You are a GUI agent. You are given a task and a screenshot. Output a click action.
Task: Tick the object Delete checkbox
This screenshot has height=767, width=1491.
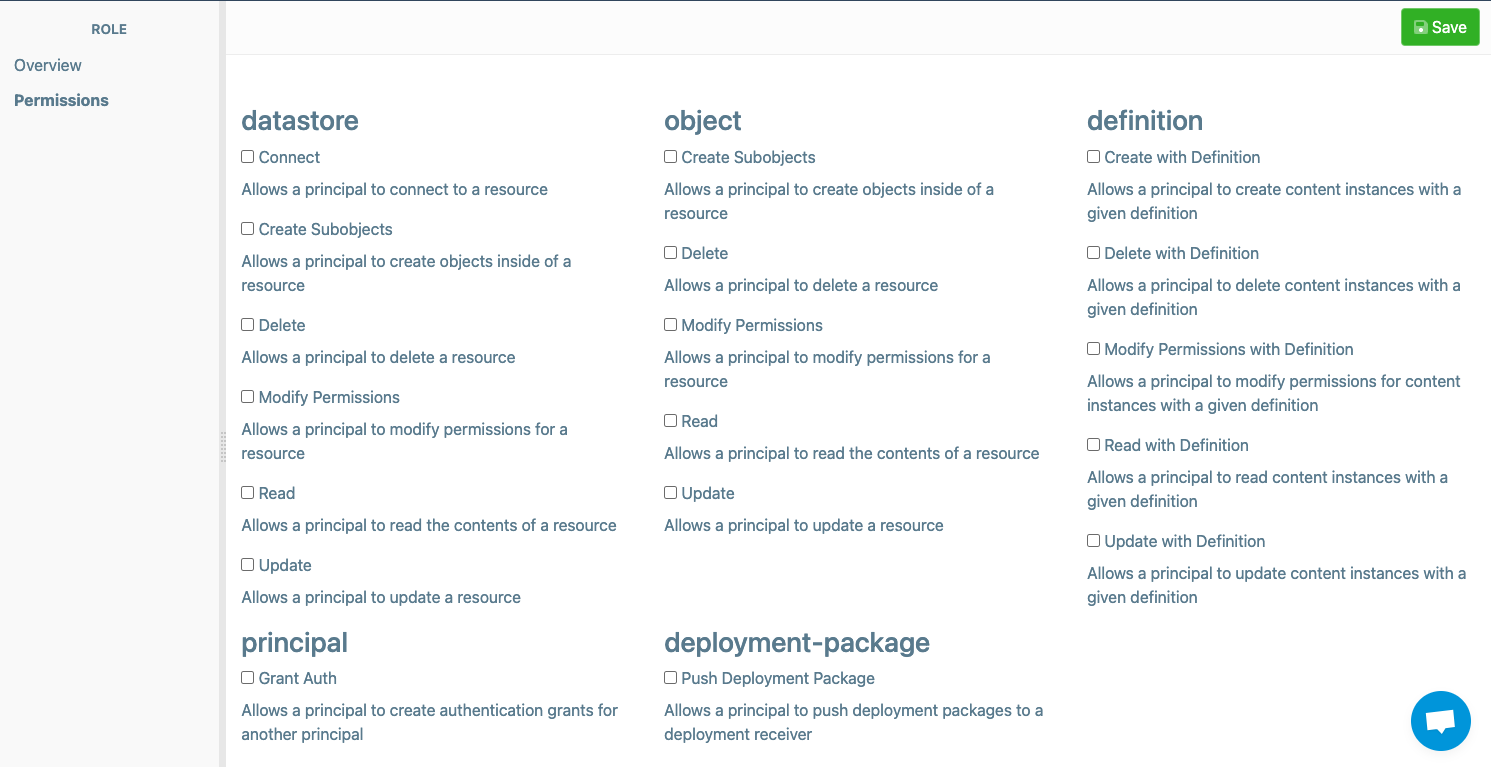(x=670, y=253)
